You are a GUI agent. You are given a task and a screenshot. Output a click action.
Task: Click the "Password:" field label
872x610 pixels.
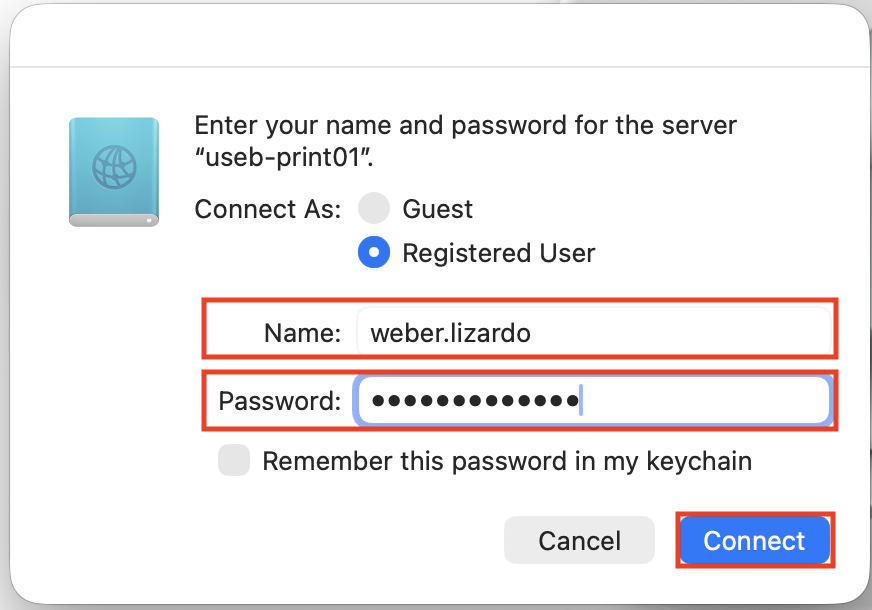[280, 401]
